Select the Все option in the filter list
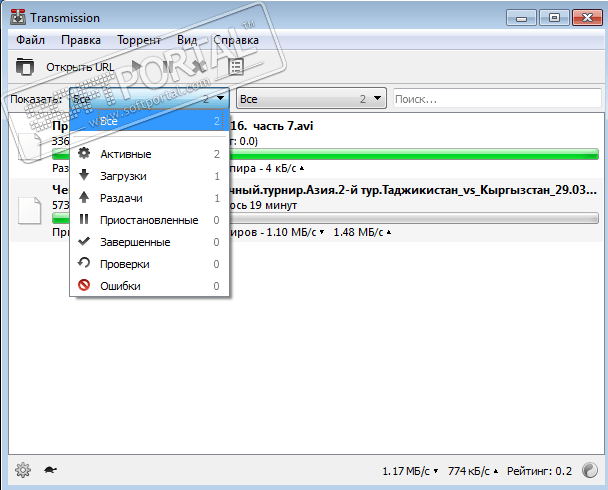 (150, 121)
